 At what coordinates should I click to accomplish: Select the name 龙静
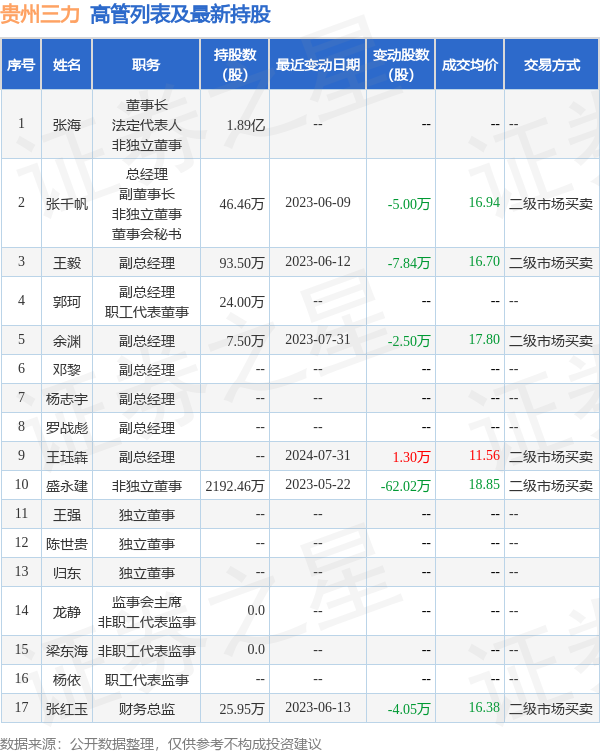coord(67,612)
